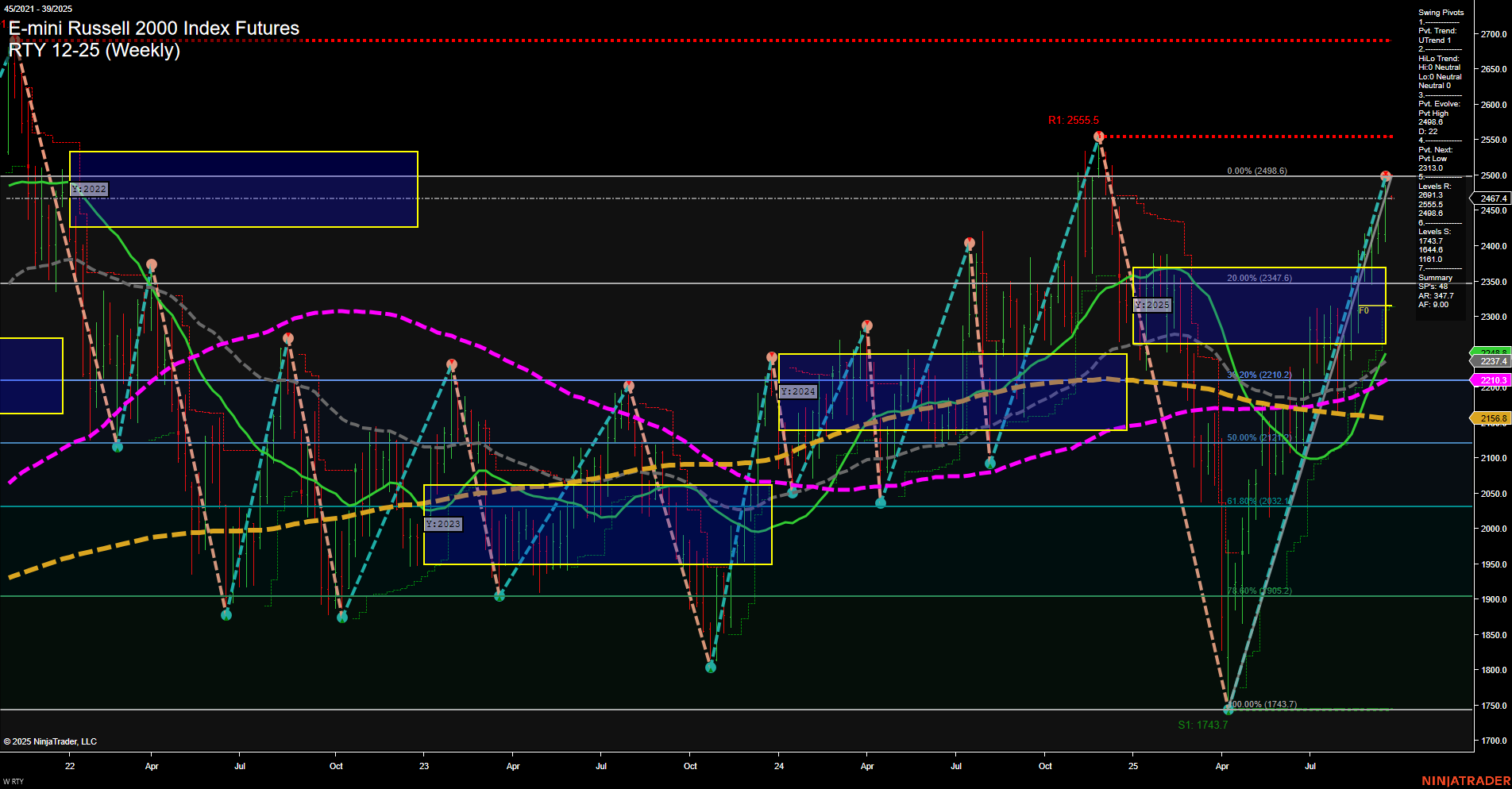Select the Y:2025 box label
This screenshot has height=789, width=1512.
pyautogui.click(x=1151, y=304)
